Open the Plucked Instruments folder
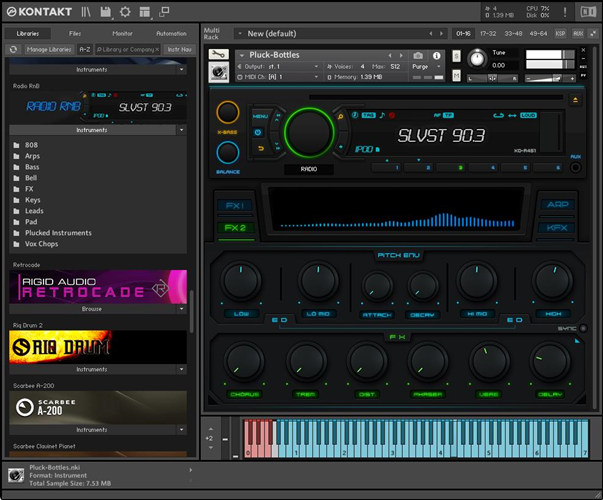 58,233
